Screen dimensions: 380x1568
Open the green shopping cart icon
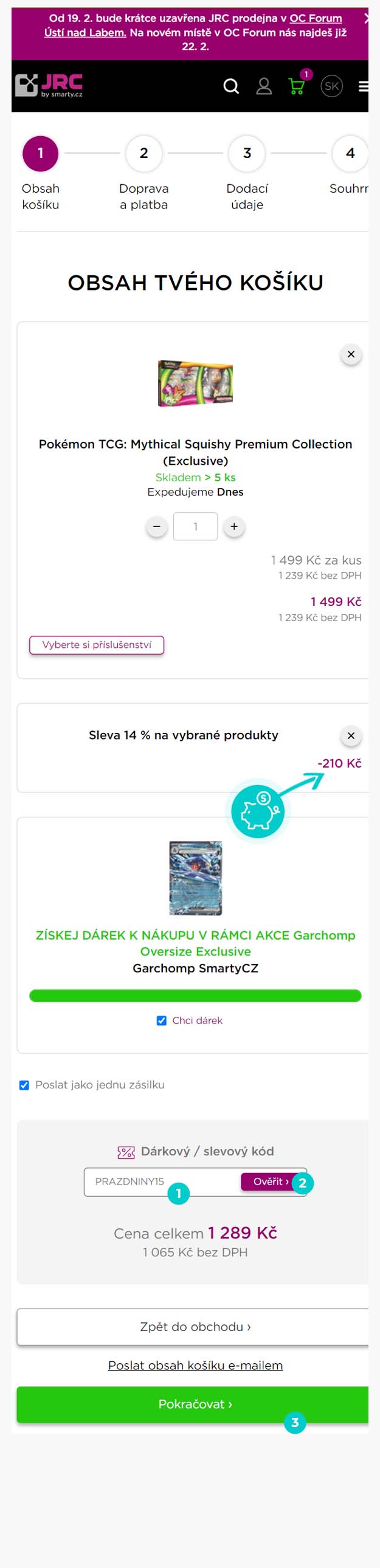297,86
